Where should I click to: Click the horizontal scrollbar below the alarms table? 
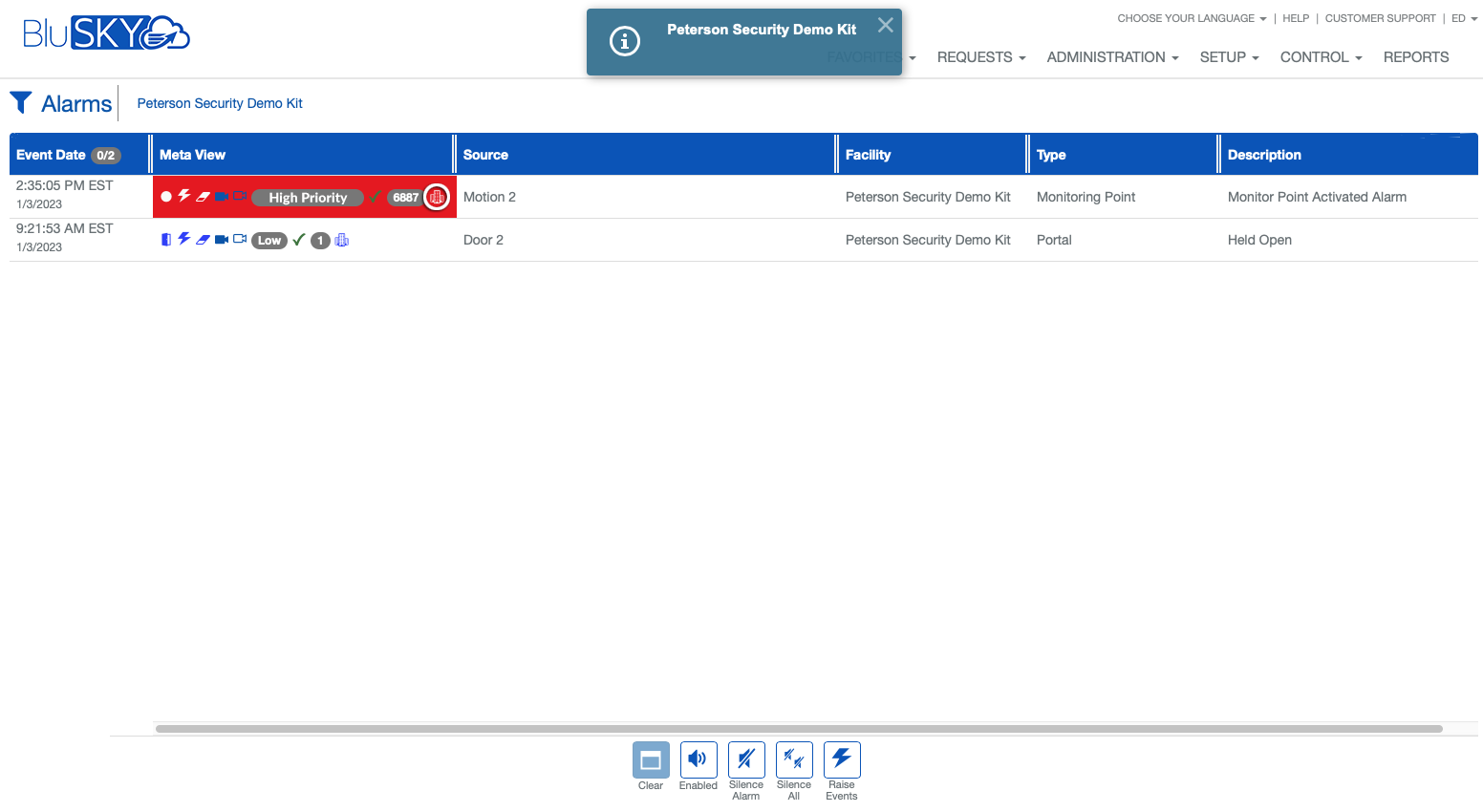(x=798, y=729)
